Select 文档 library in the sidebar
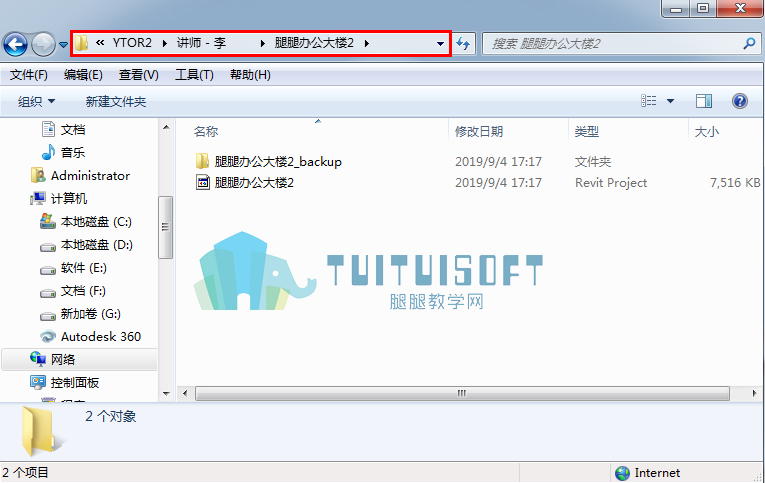This screenshot has width=765, height=483. coord(73,129)
